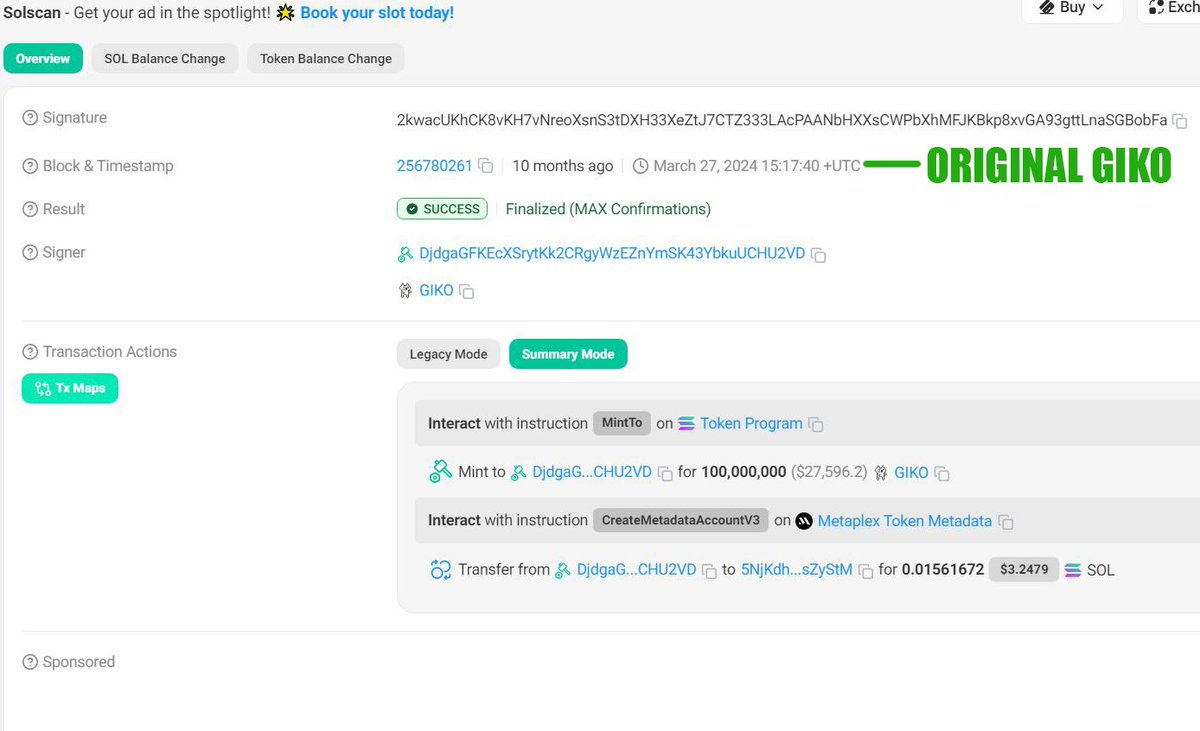Screen dimensions: 1200x731
Task: Open the SOL Balance Change tab
Action: [x=165, y=59]
